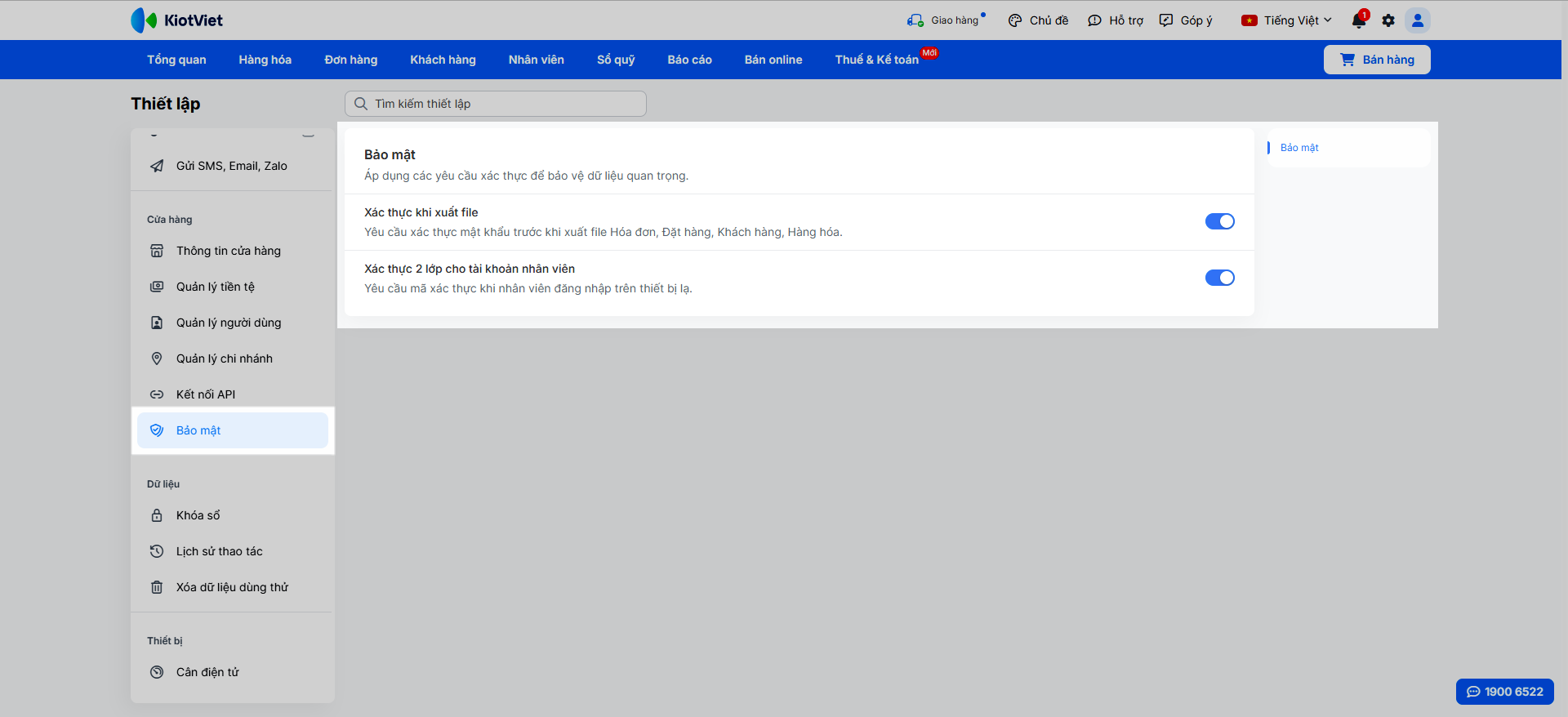The height and width of the screenshot is (717, 1568).
Task: Open the Khách hàng menu
Action: point(443,60)
